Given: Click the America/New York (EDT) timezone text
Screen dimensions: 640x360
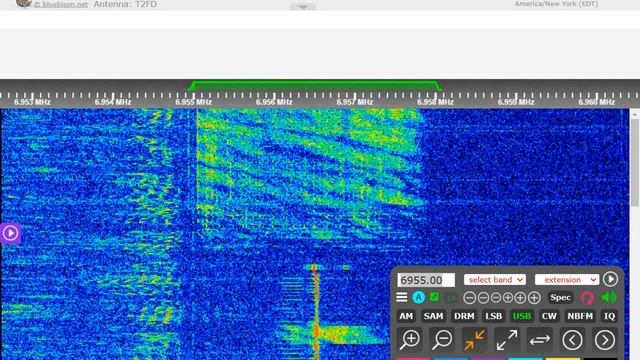Looking at the screenshot, I should tap(556, 4).
